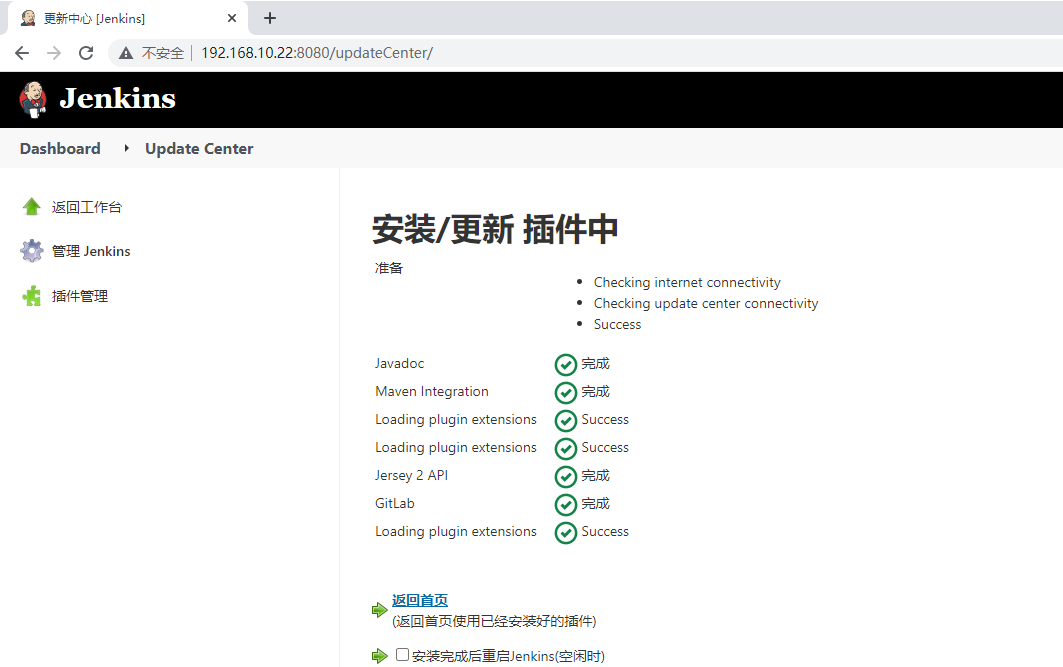Viewport: 1063px width, 667px height.
Task: Click the 安装/更新 插件中 heading
Action: pos(495,229)
